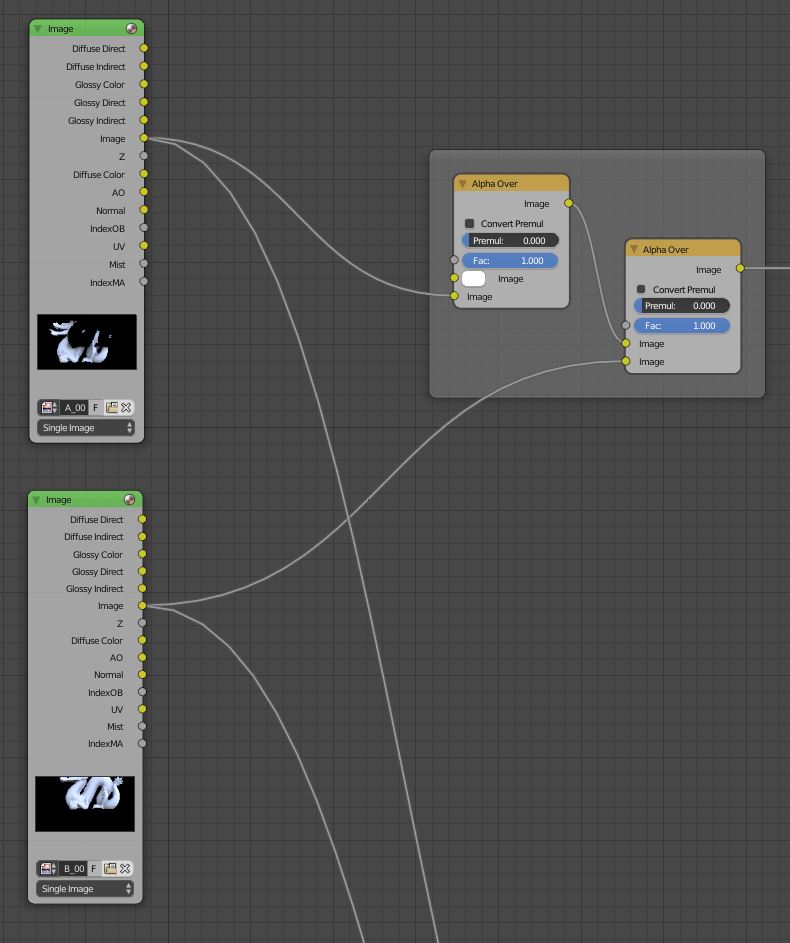Image resolution: width=790 pixels, height=943 pixels.
Task: Toggle the preview sphere icon on the B_00 Image node
Action: (x=129, y=499)
